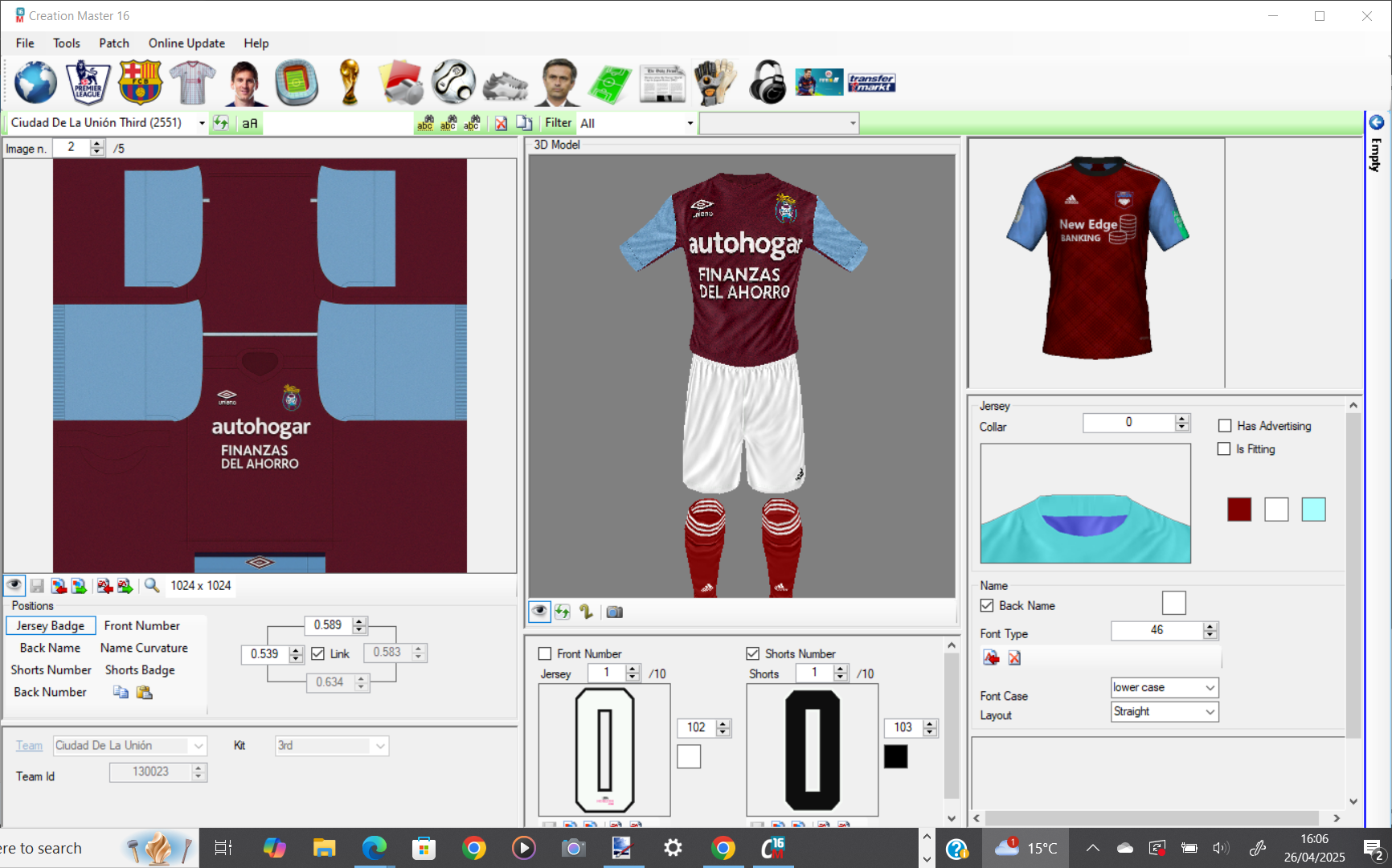Viewport: 1392px width, 868px height.
Task: Open the trophy tournaments editor
Action: [349, 82]
